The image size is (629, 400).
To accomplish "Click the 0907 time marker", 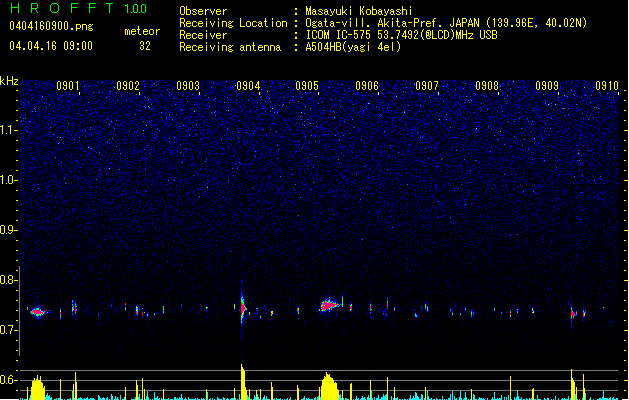I will click(x=427, y=86).
